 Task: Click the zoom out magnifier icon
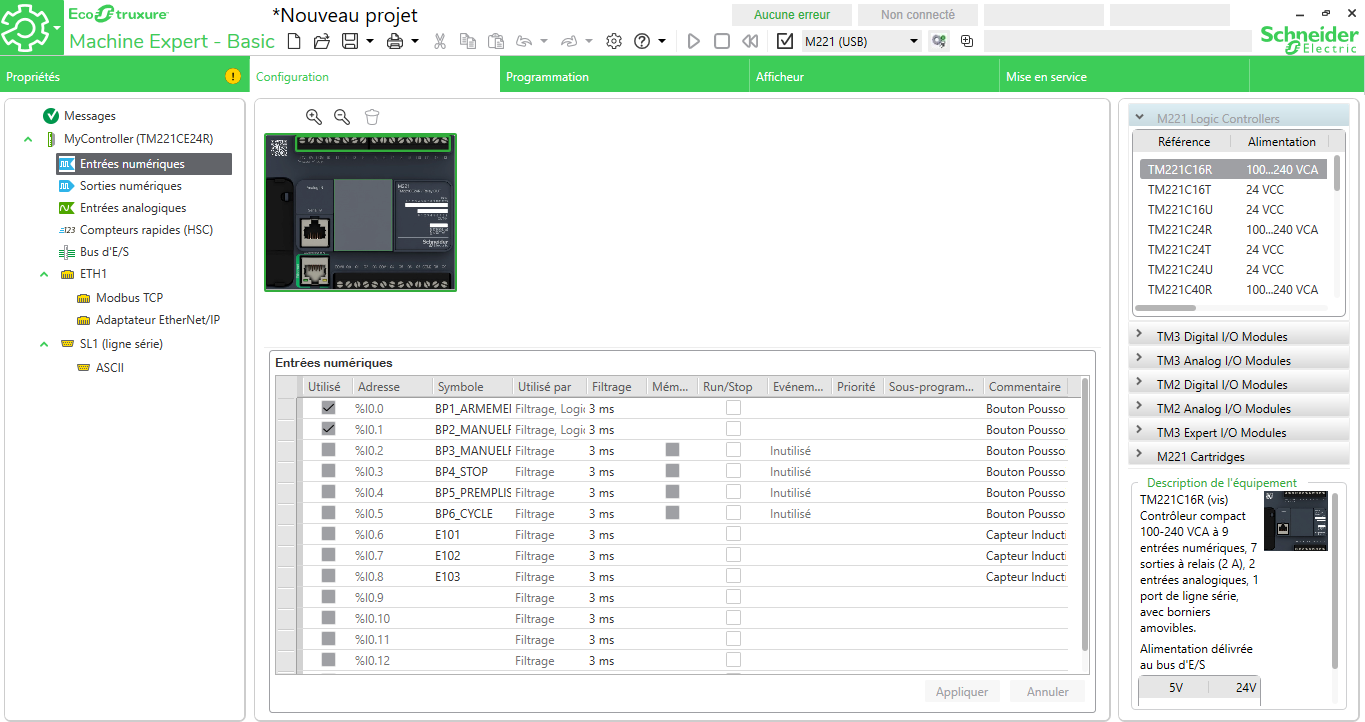342,117
